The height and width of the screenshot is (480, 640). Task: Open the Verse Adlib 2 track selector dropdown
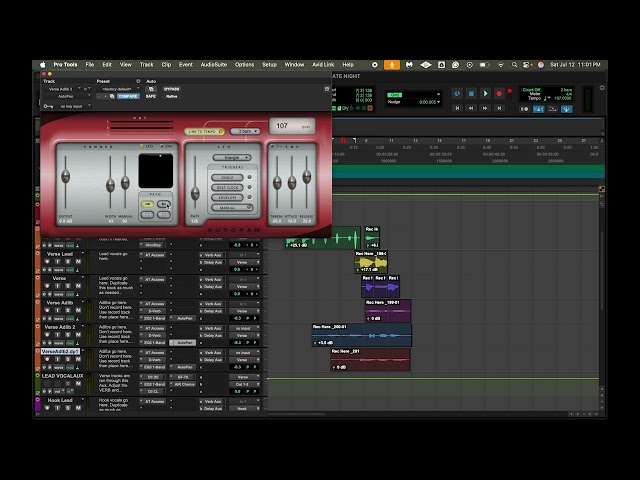click(x=62, y=89)
